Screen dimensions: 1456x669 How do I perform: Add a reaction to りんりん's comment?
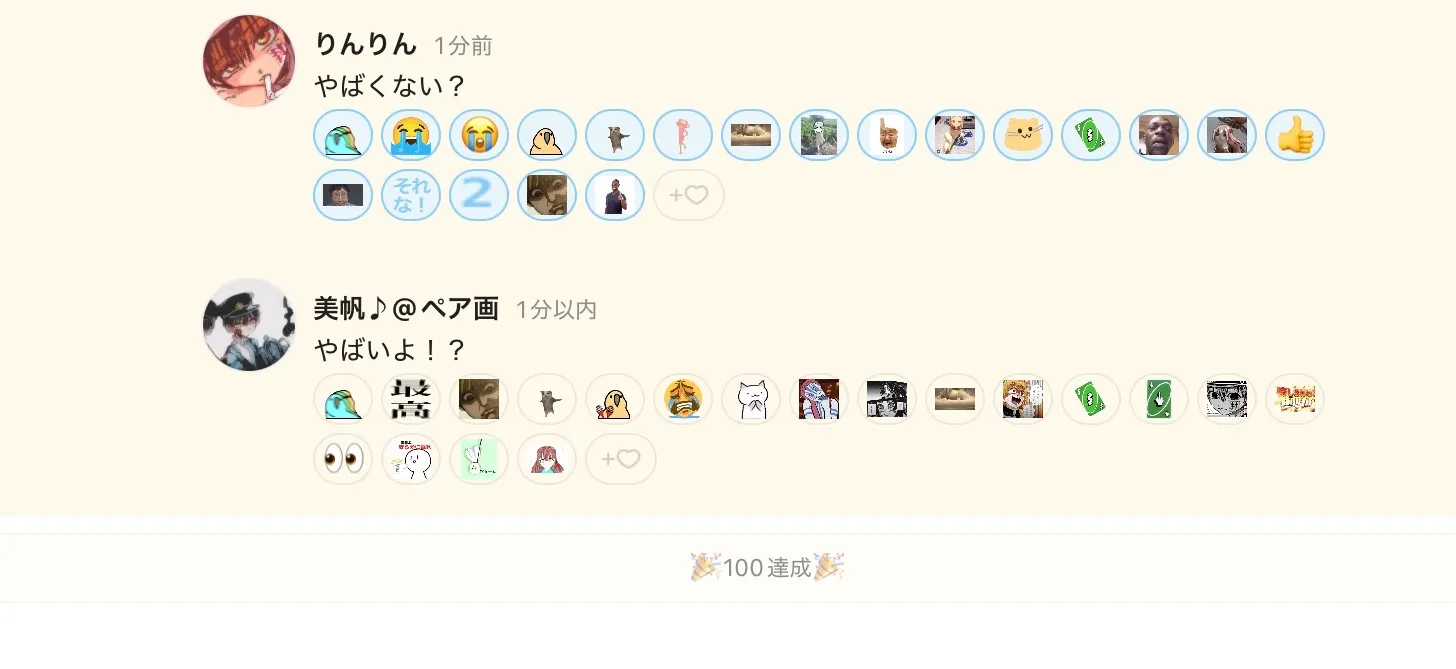[x=689, y=195]
